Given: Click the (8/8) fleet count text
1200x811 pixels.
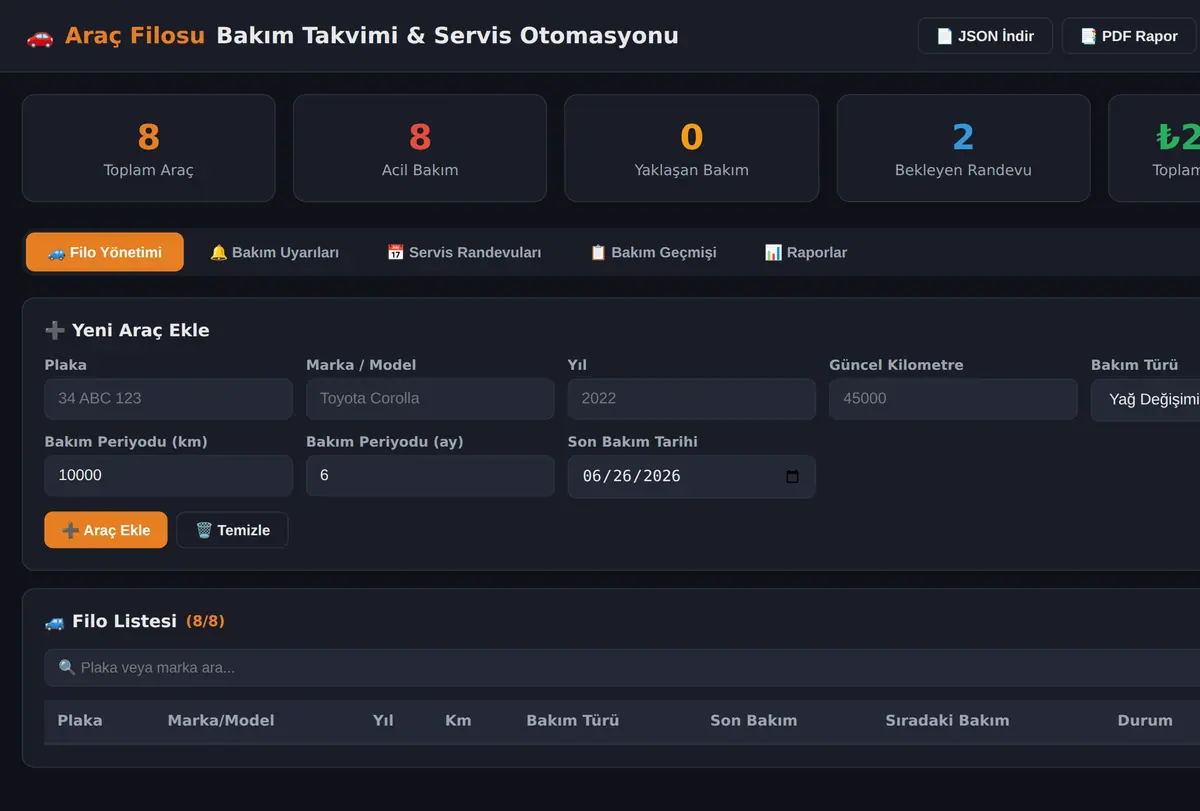Looking at the screenshot, I should (205, 622).
